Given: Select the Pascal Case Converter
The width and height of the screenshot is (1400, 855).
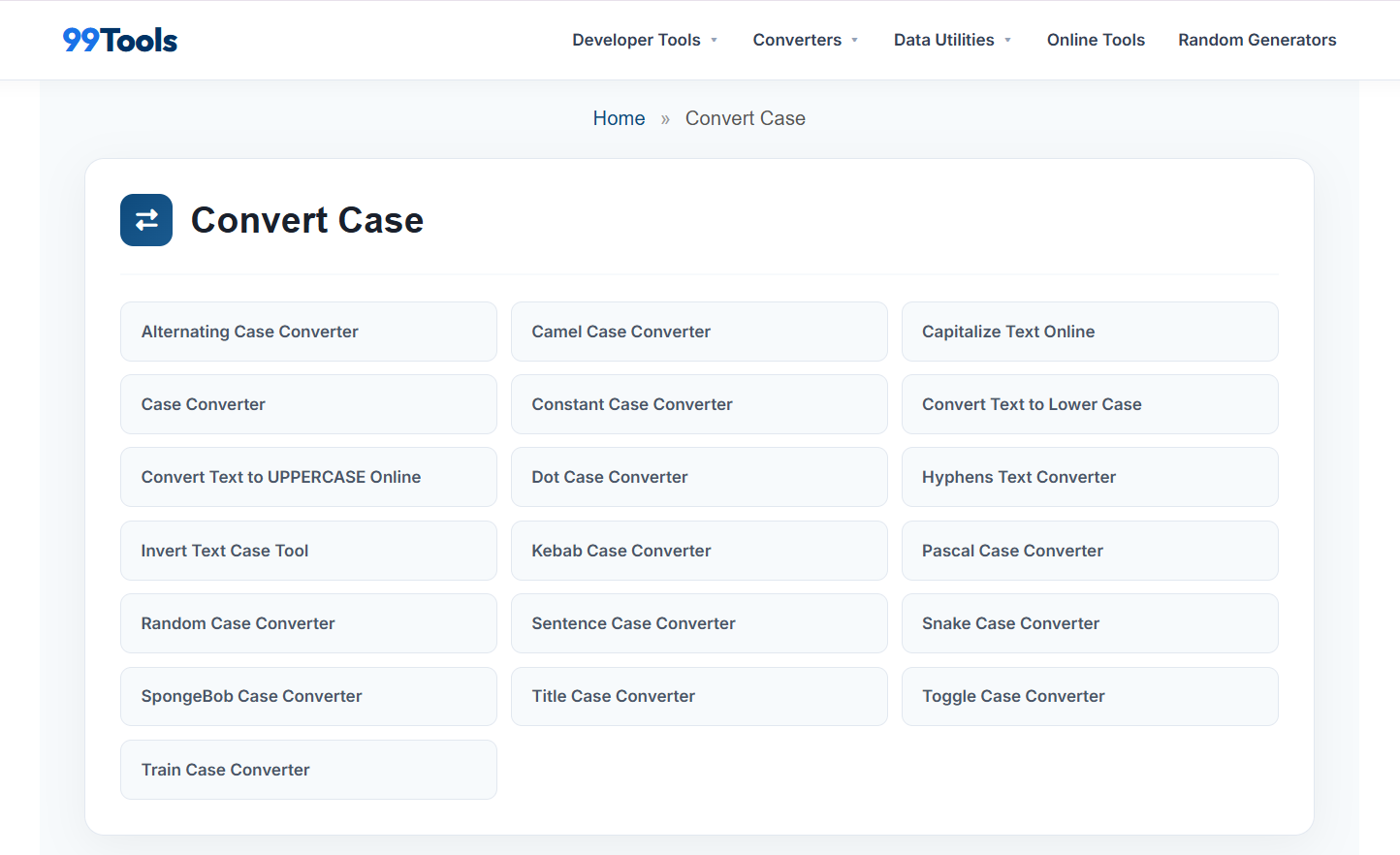Looking at the screenshot, I should 1089,551.
